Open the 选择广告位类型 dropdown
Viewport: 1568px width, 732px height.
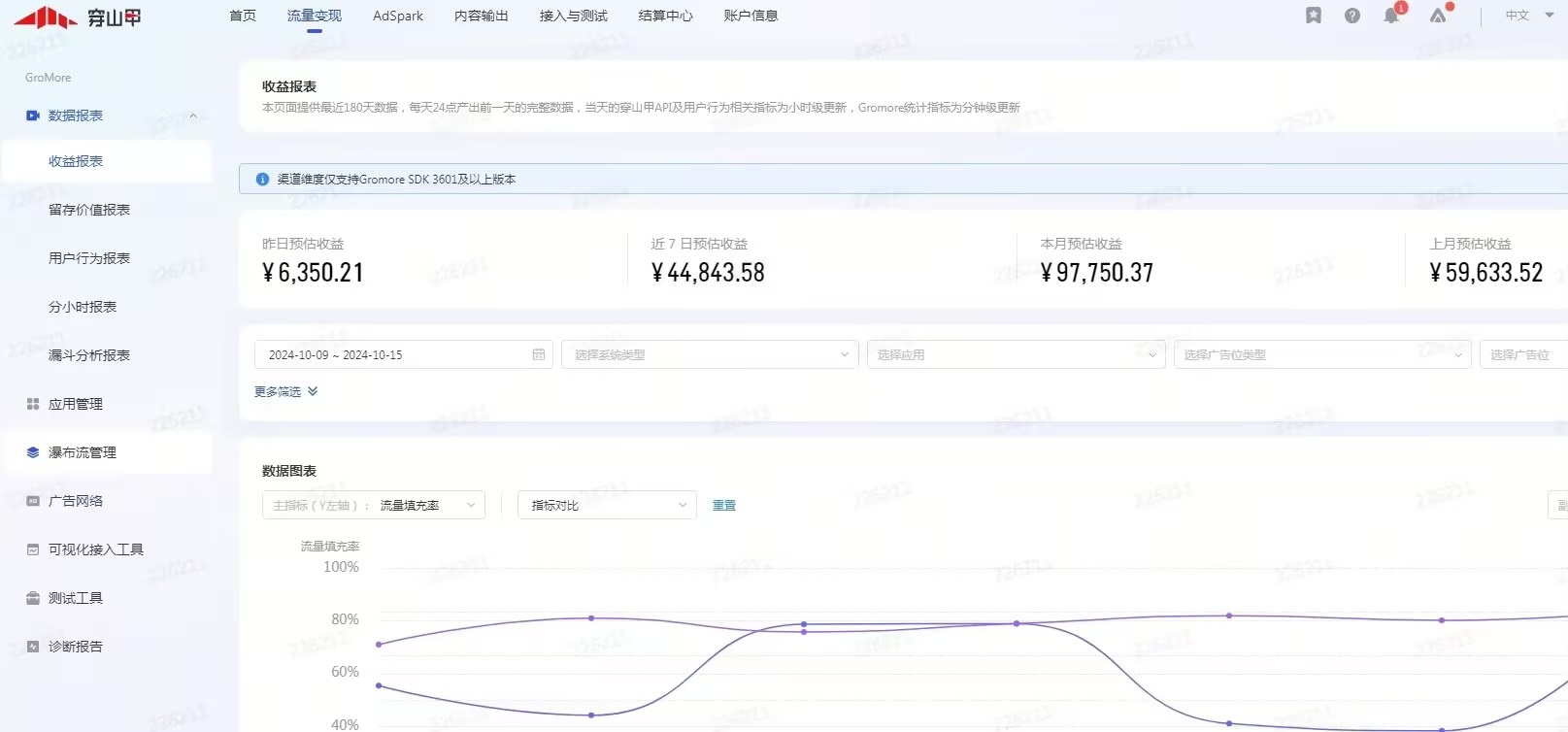pyautogui.click(x=1322, y=354)
